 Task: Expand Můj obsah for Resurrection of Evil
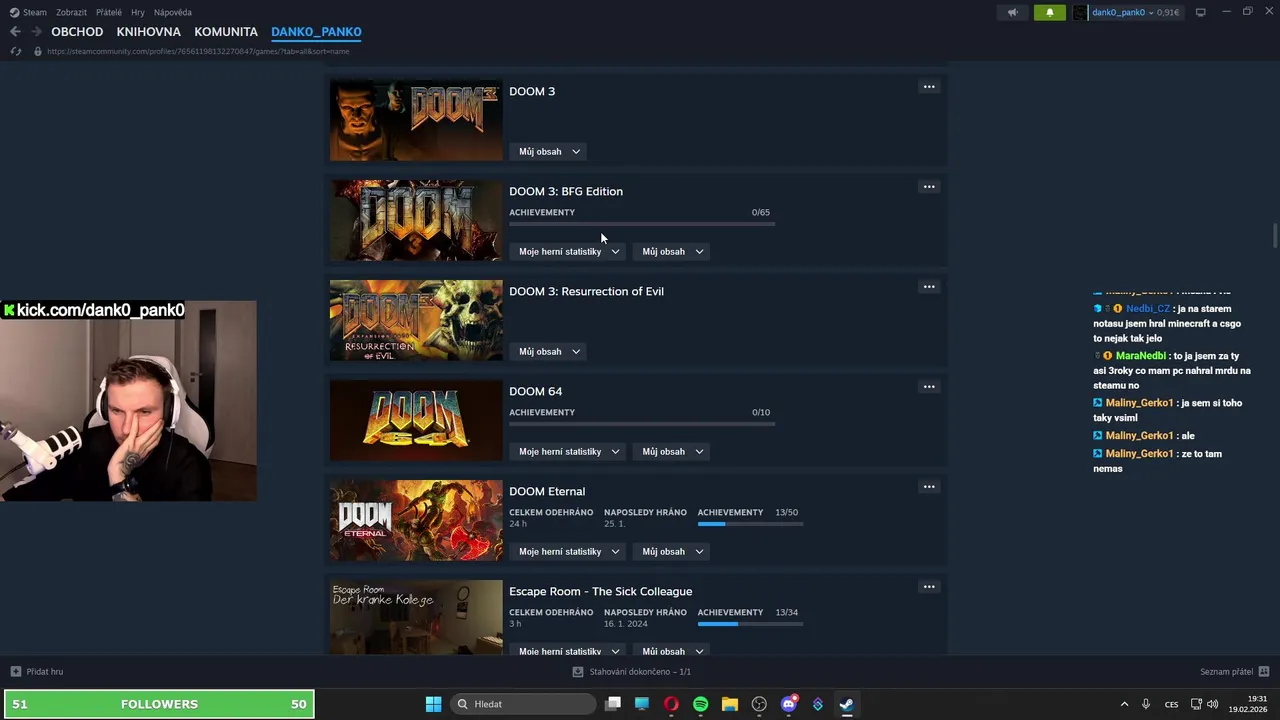[549, 351]
